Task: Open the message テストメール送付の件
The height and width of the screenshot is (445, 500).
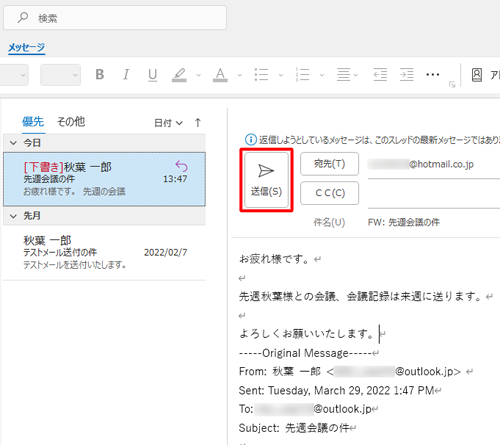Action: tap(104, 253)
